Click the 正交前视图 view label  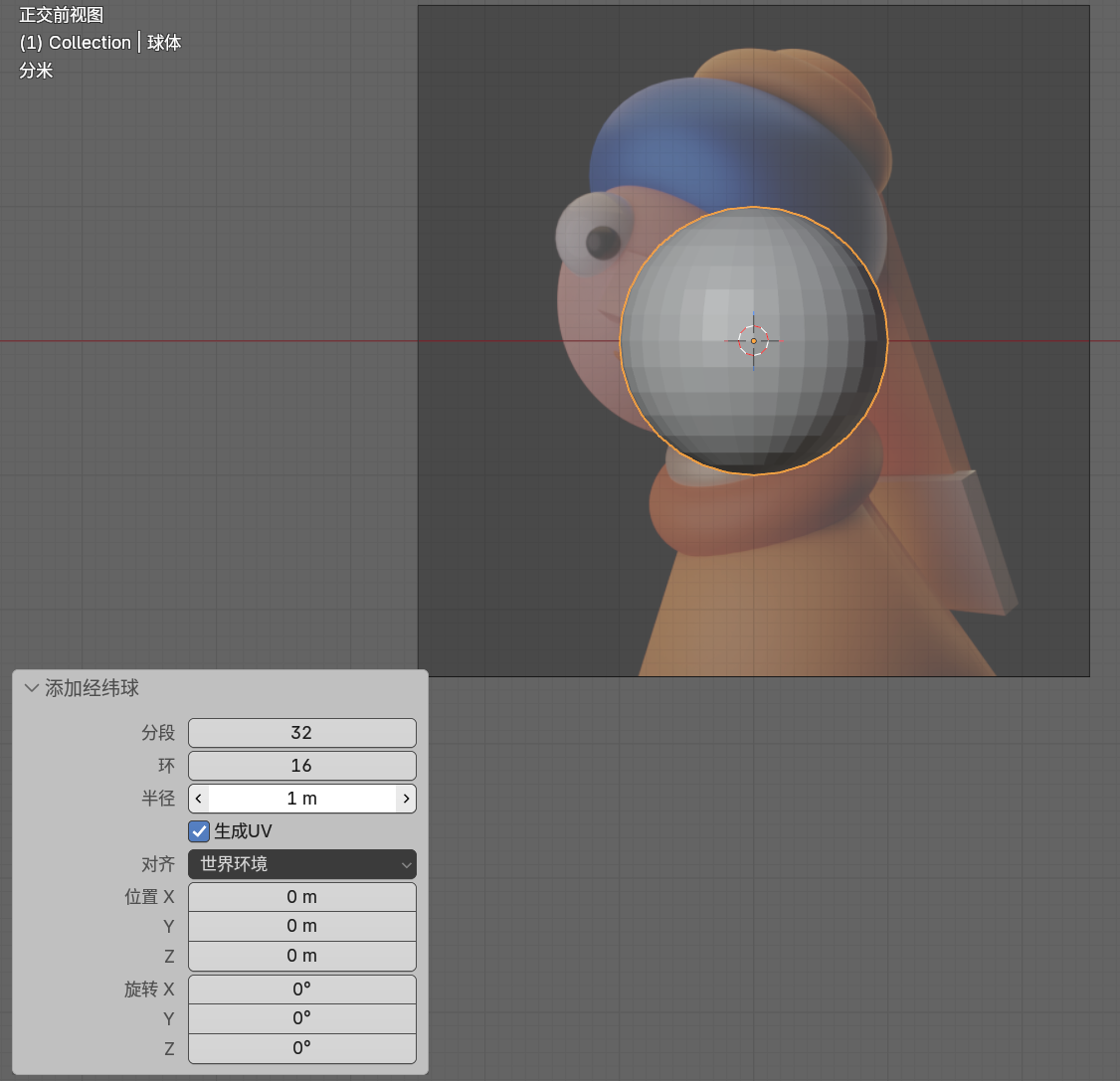click(62, 14)
